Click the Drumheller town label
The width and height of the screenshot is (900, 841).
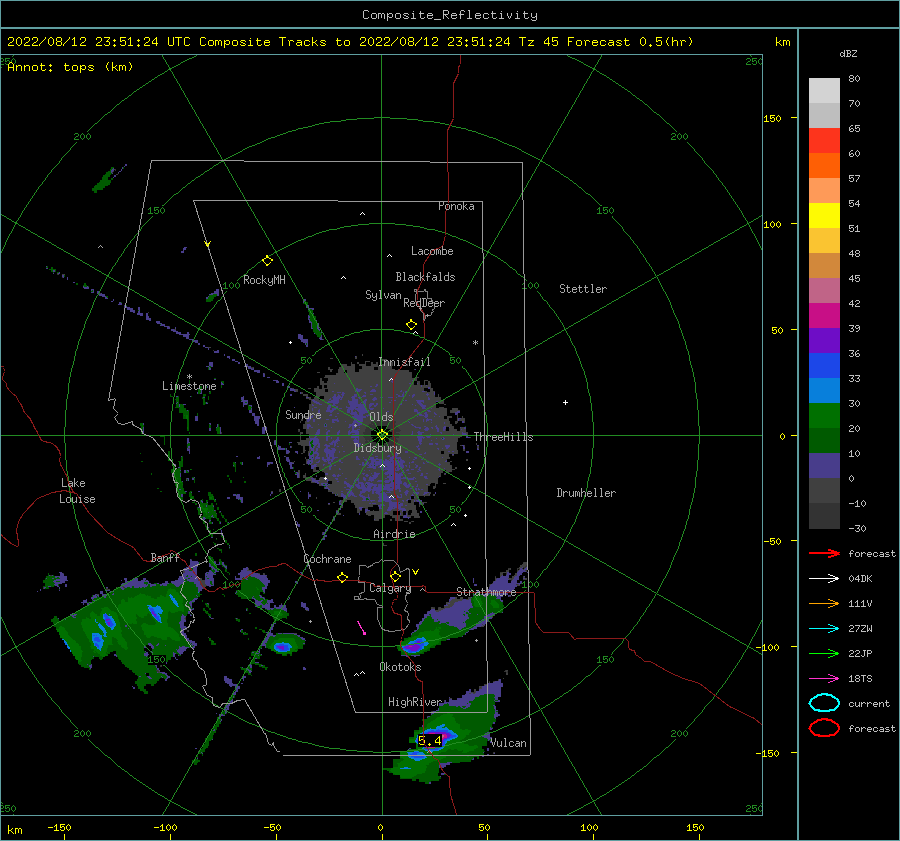[x=586, y=493]
